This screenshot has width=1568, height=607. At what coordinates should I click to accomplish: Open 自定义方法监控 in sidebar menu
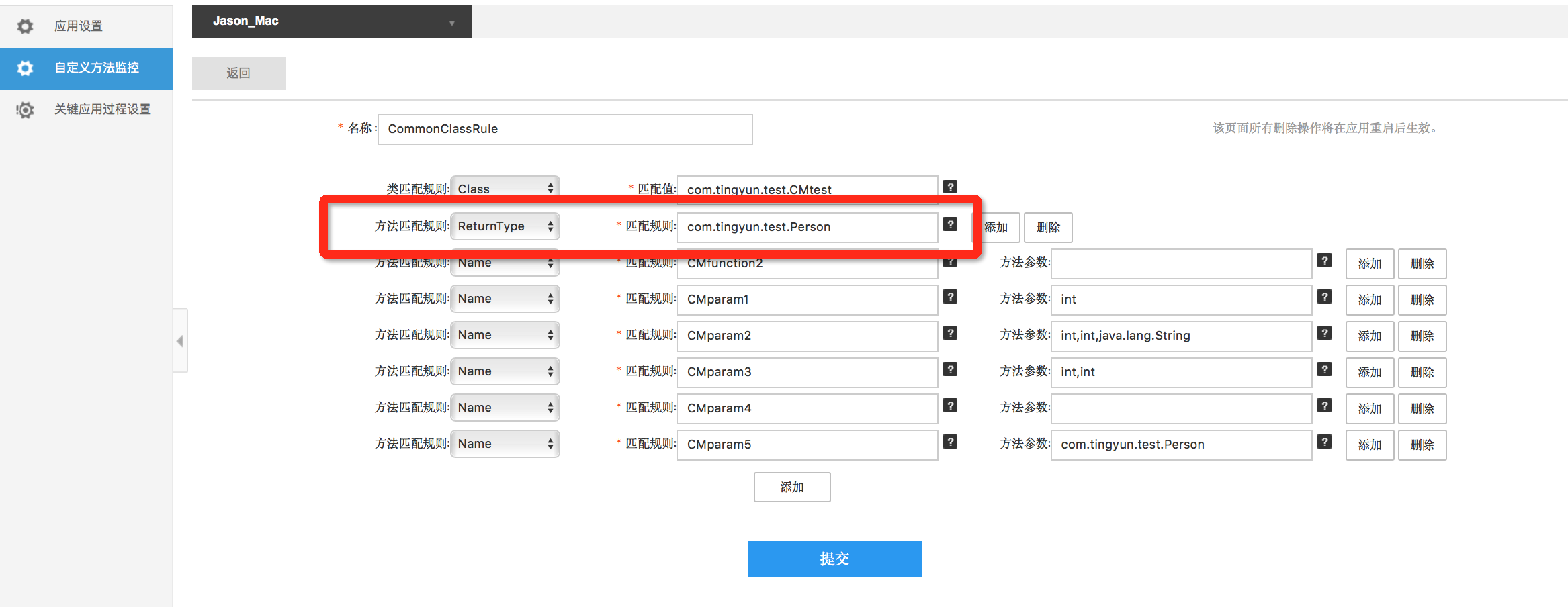97,68
